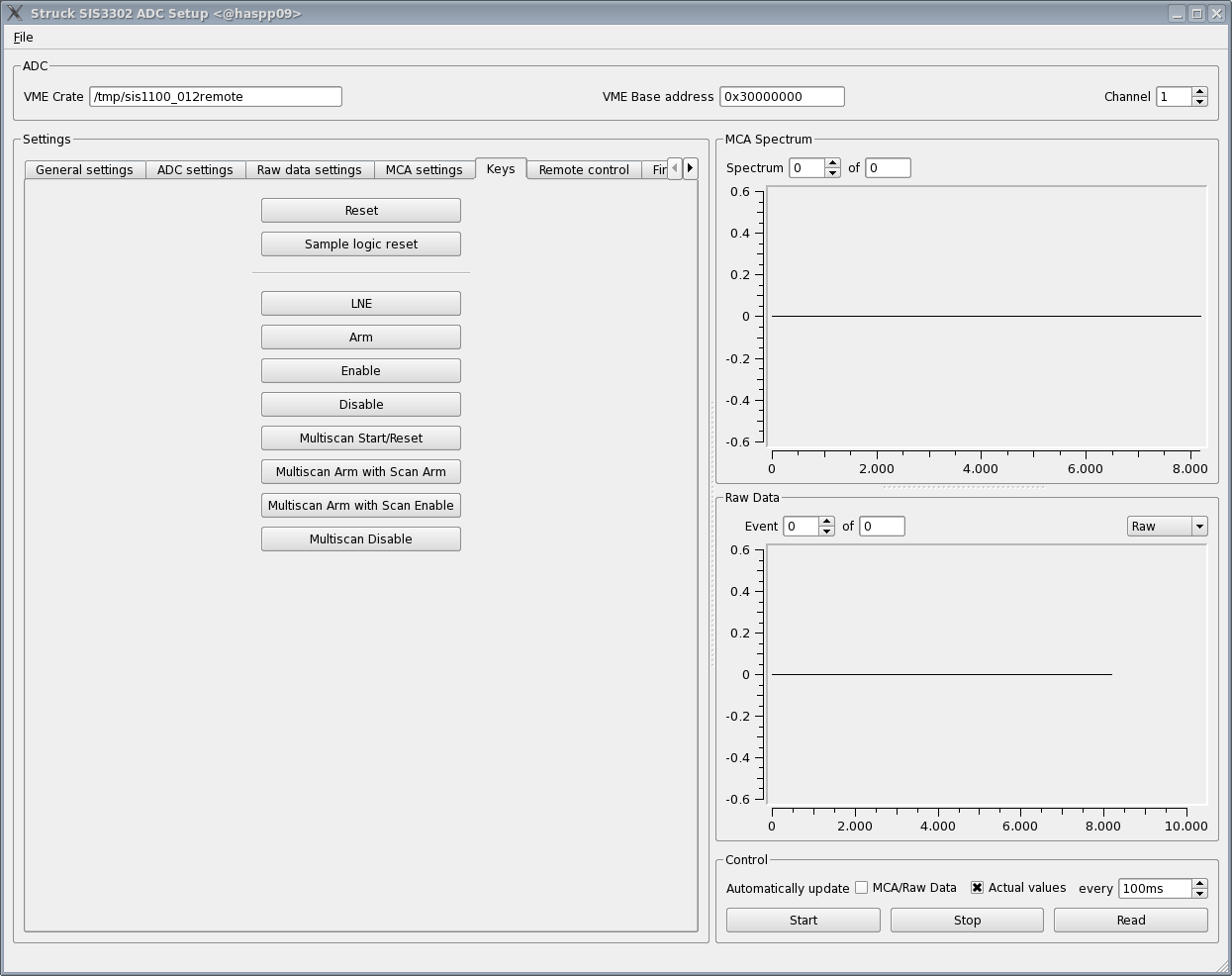Click the Reset button
Image resolution: width=1232 pixels, height=976 pixels.
(361, 210)
